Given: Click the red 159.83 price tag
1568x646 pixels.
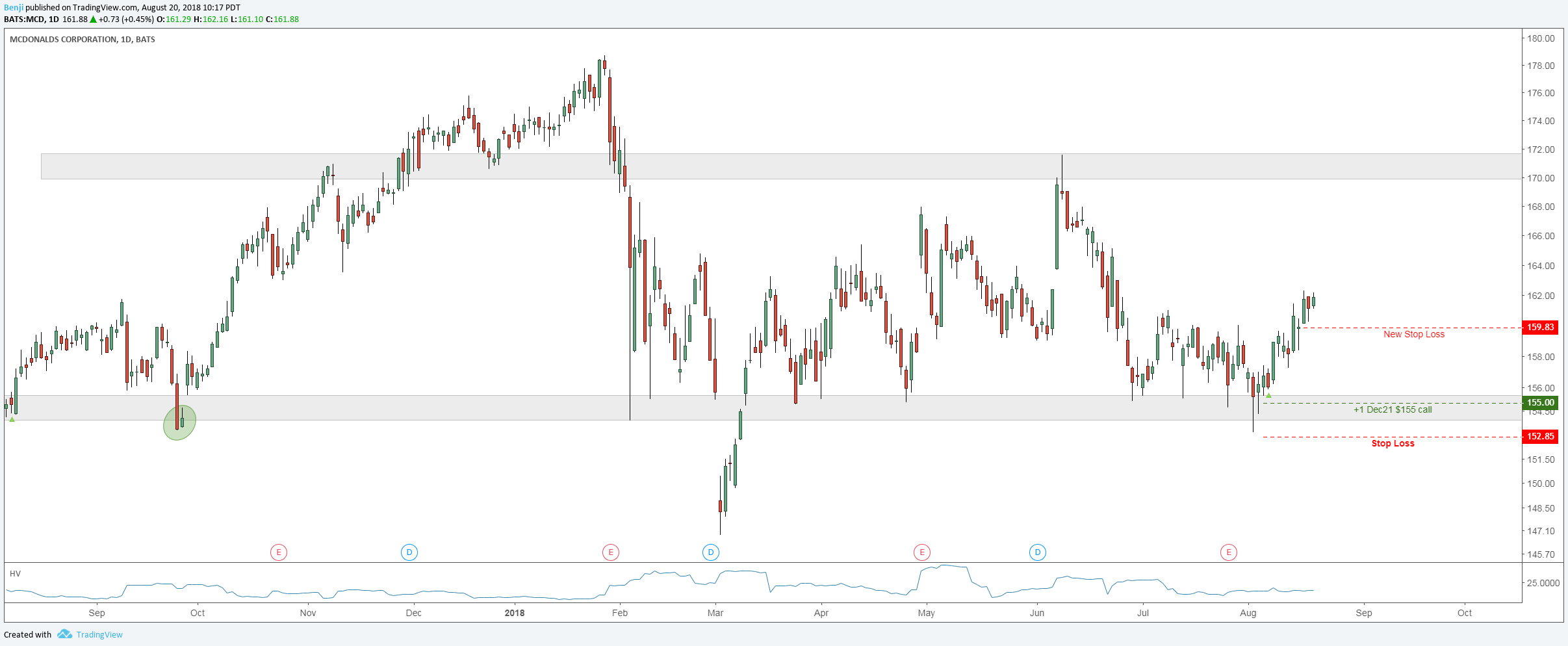Looking at the screenshot, I should coord(1540,327).
